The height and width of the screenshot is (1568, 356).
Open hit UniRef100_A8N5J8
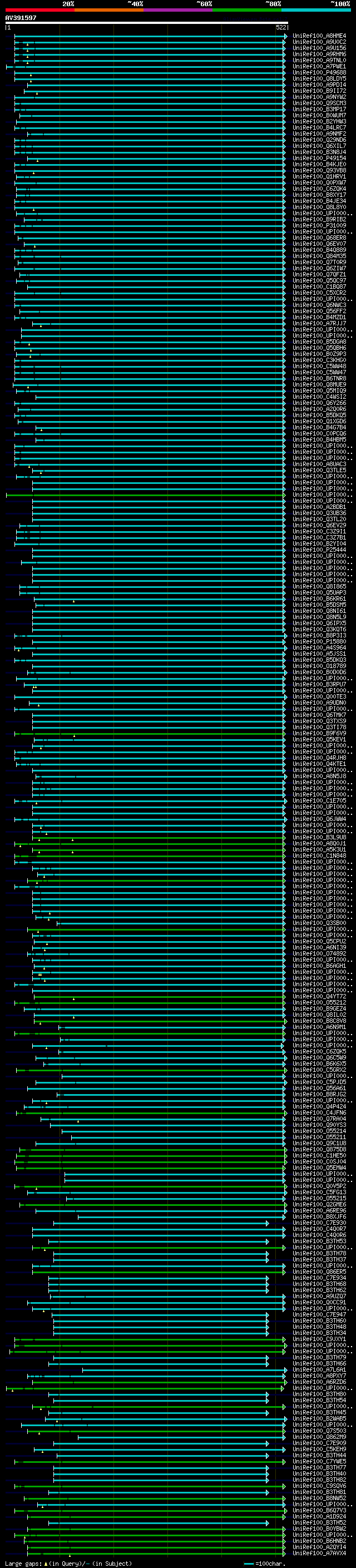pyautogui.click(x=319, y=776)
